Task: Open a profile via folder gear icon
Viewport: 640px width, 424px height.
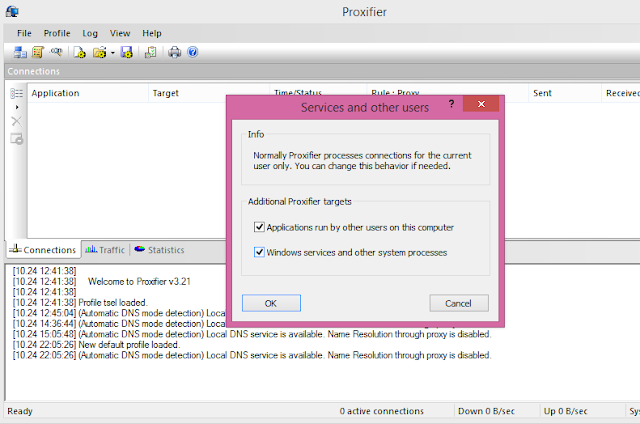Action: (x=100, y=52)
